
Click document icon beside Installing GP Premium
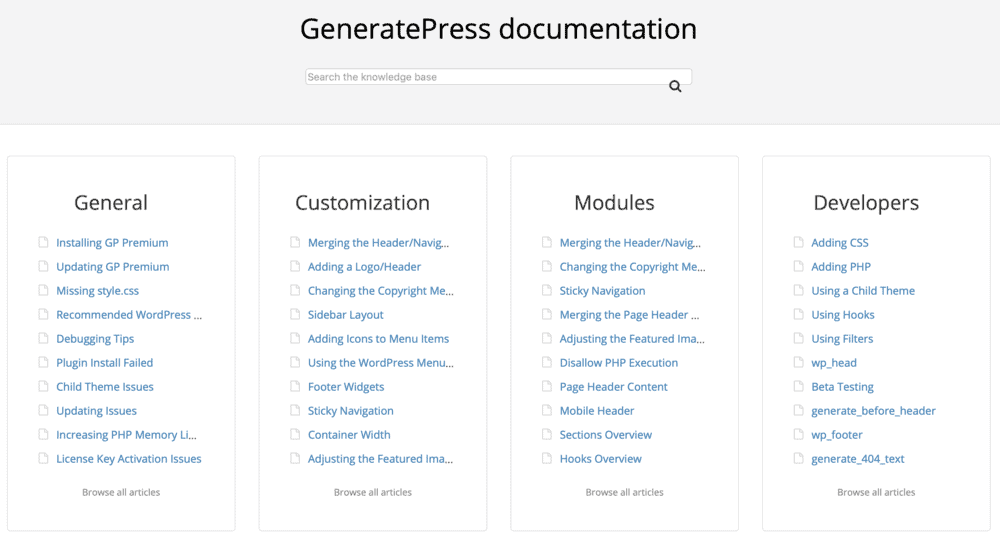point(43,242)
